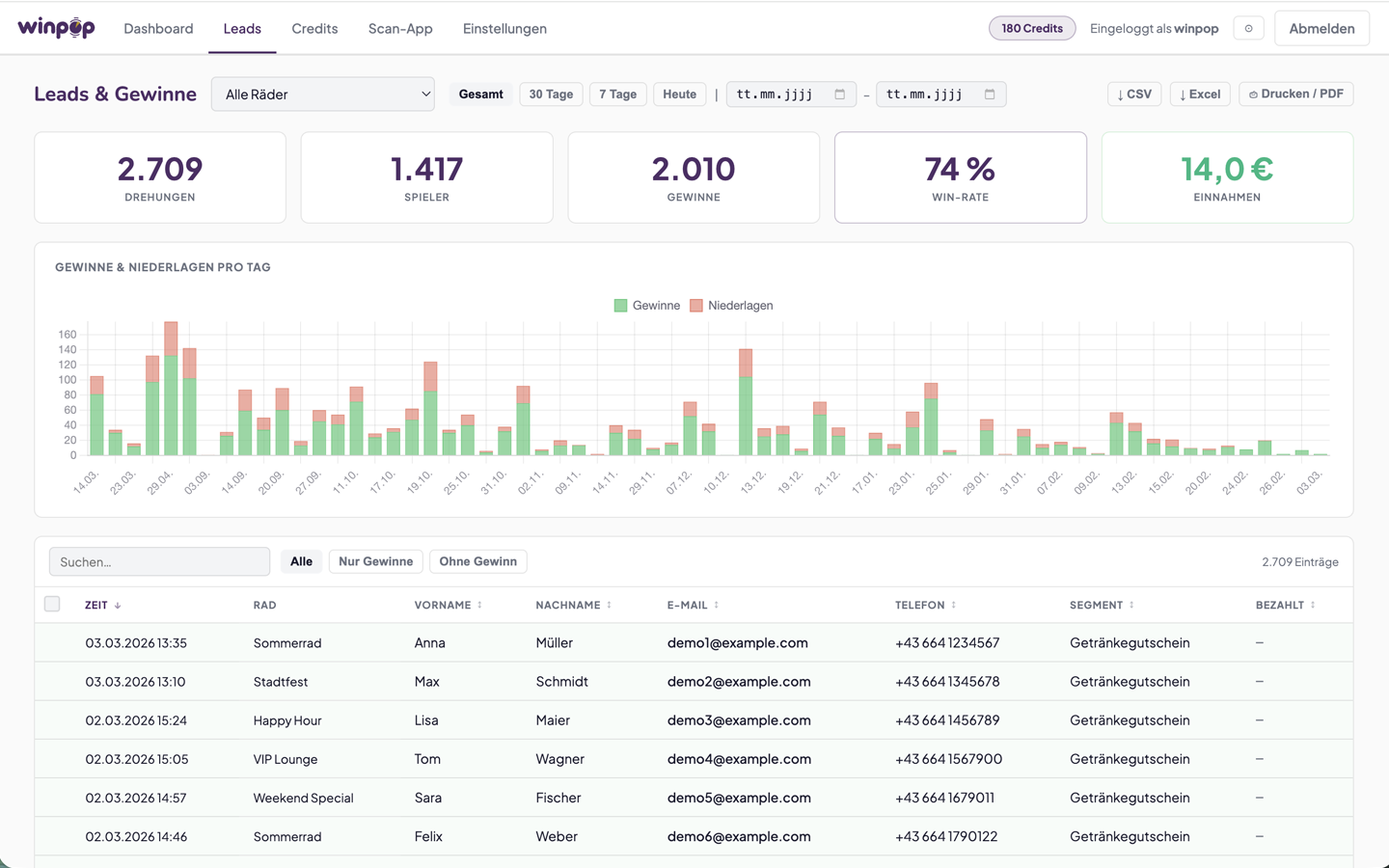Sort the table by E-MAIL column
The height and width of the screenshot is (868, 1389).
(x=716, y=605)
